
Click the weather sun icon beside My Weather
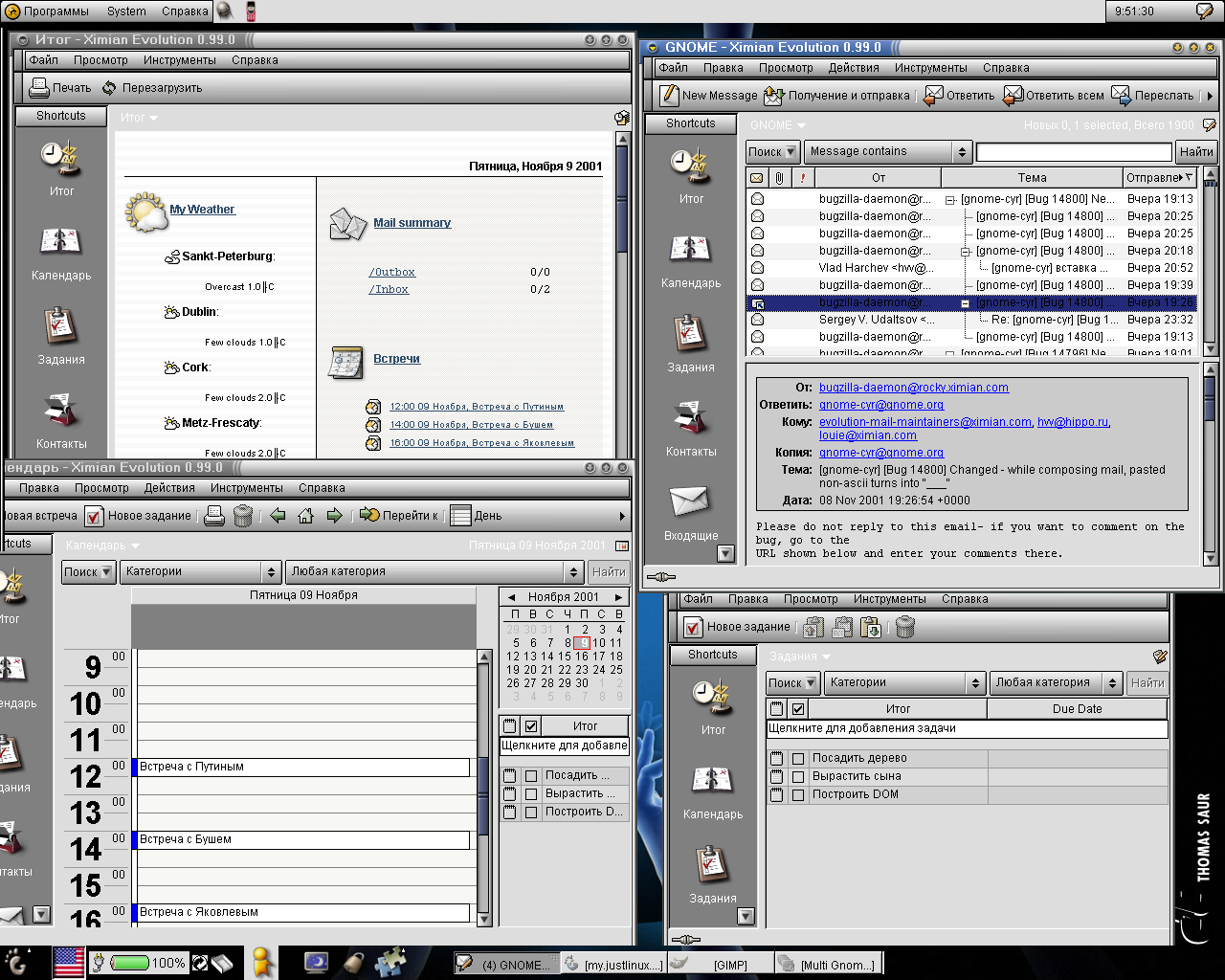coord(146,212)
